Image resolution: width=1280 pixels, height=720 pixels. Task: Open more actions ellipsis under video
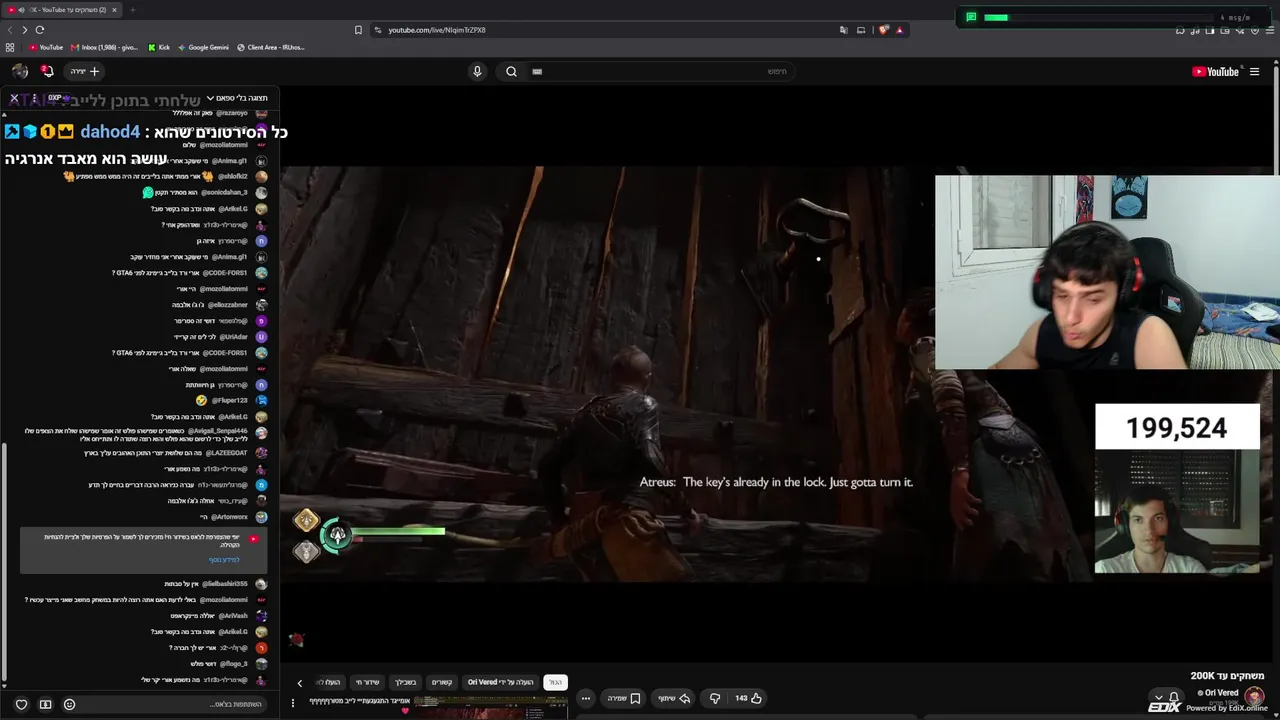[586, 698]
